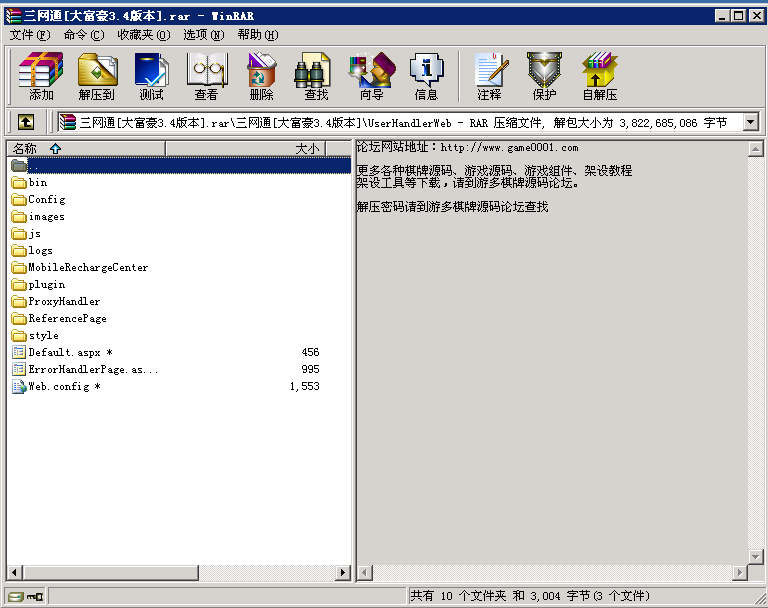Select the Web.config file
Screen dimensions: 768x608
(59, 386)
